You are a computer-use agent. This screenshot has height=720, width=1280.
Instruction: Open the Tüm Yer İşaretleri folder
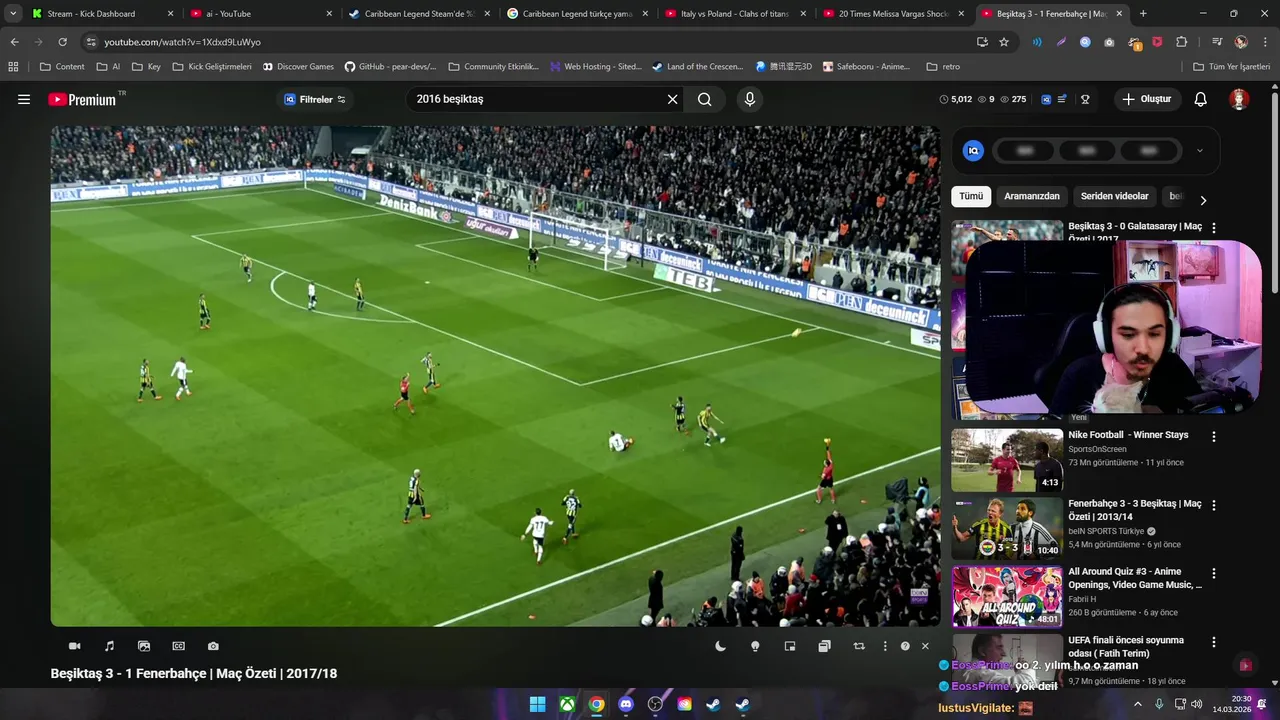tap(1231, 67)
